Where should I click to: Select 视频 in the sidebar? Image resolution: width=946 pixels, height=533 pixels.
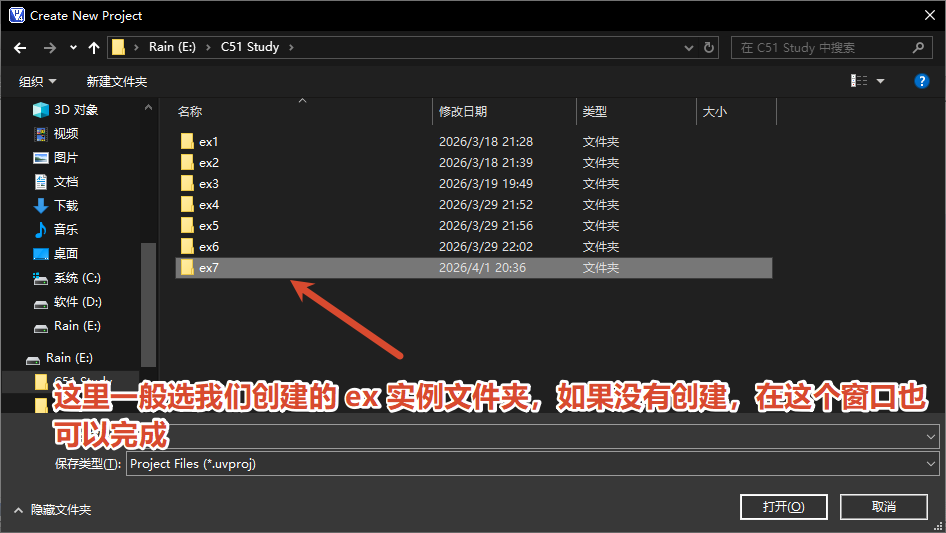56,134
